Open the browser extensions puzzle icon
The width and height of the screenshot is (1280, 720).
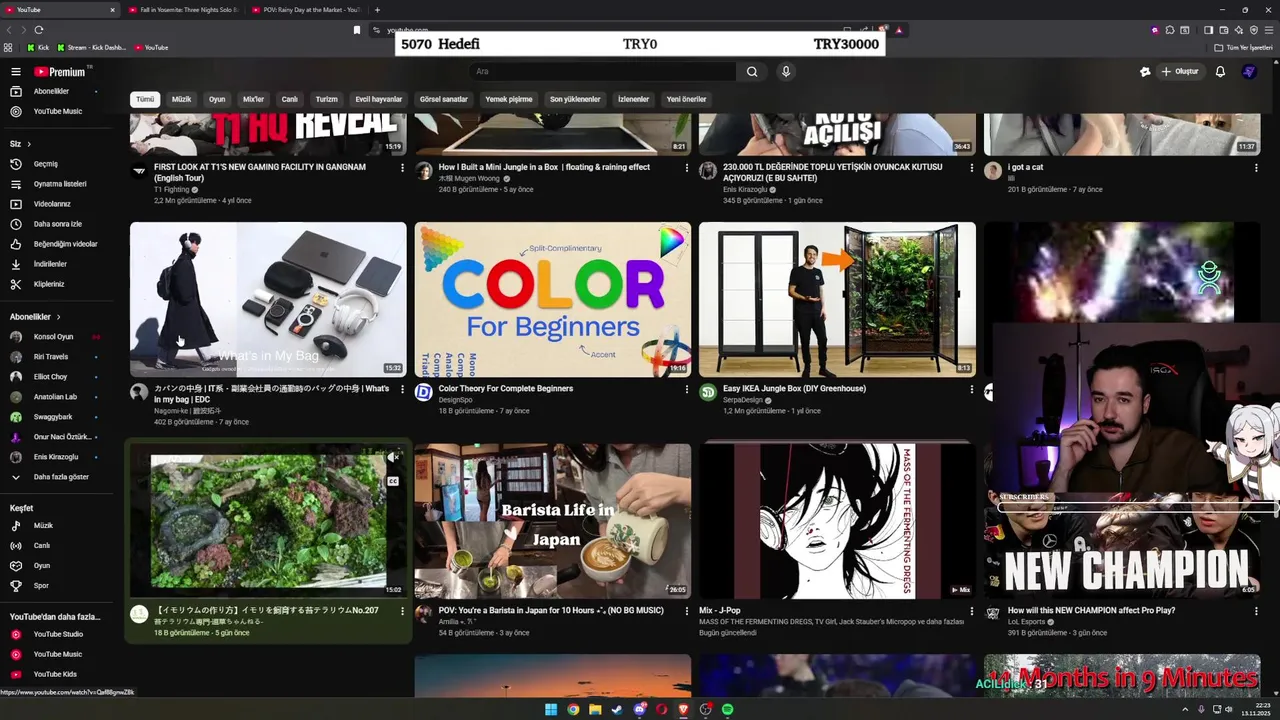1170,30
